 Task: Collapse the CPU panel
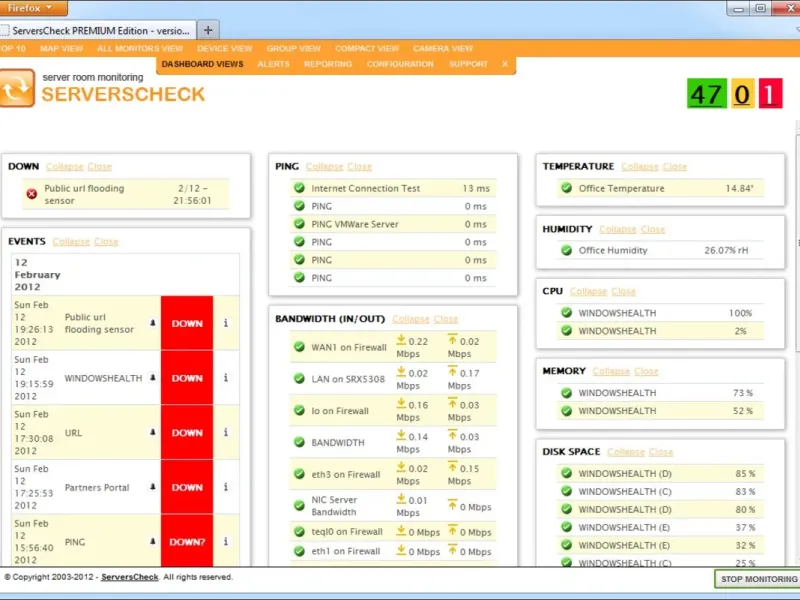pyautogui.click(x=588, y=291)
